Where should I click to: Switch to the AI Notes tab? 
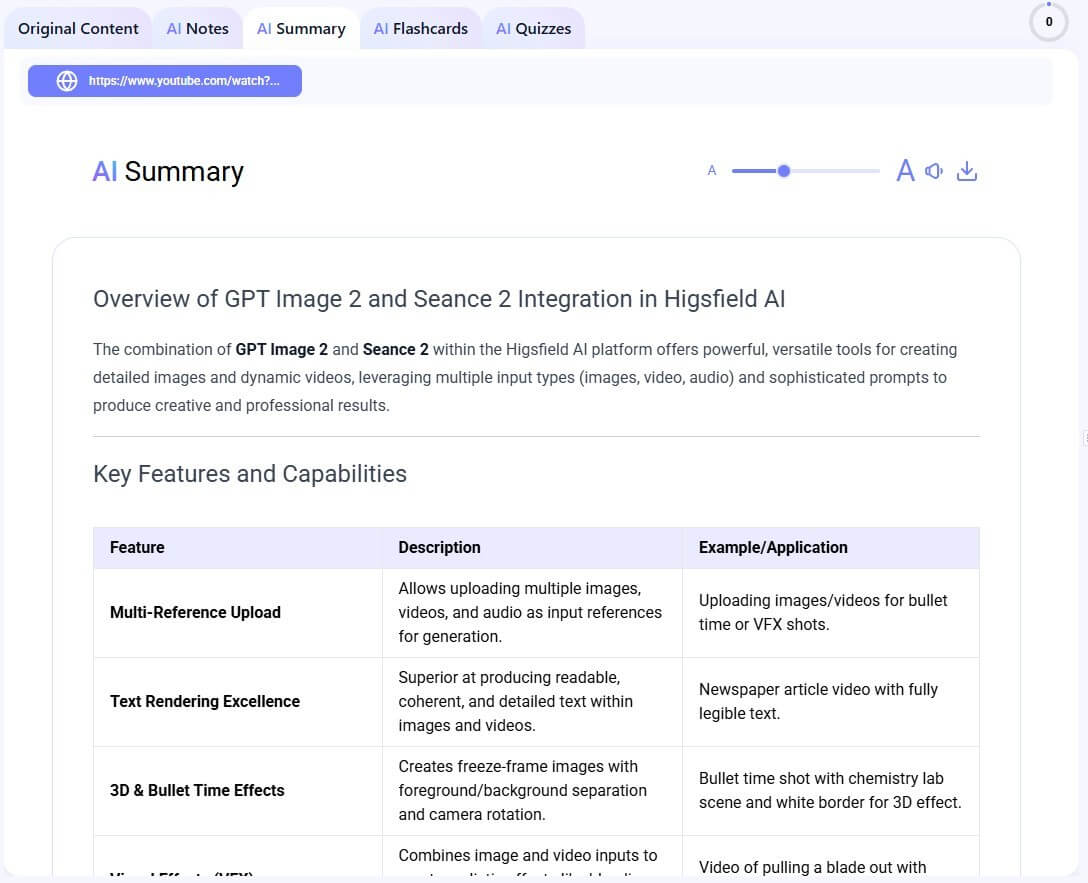[x=198, y=28]
